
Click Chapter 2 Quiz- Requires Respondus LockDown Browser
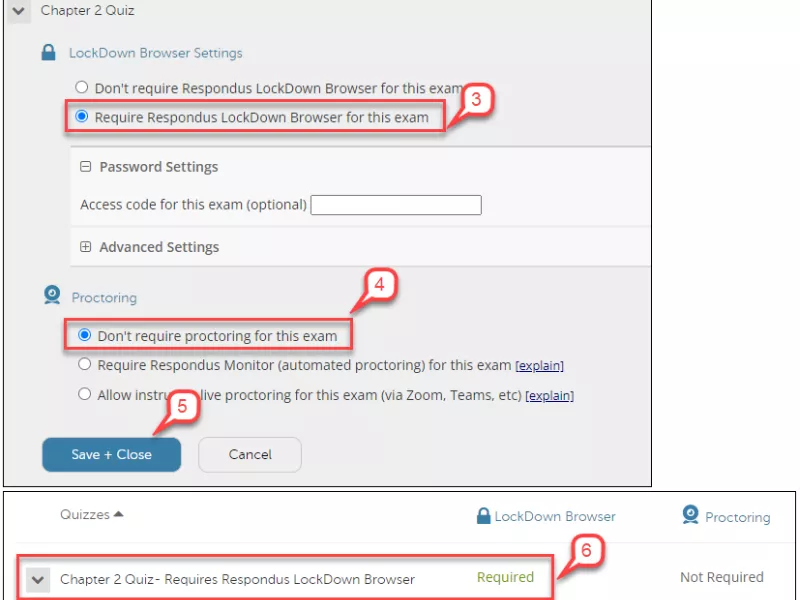237,580
